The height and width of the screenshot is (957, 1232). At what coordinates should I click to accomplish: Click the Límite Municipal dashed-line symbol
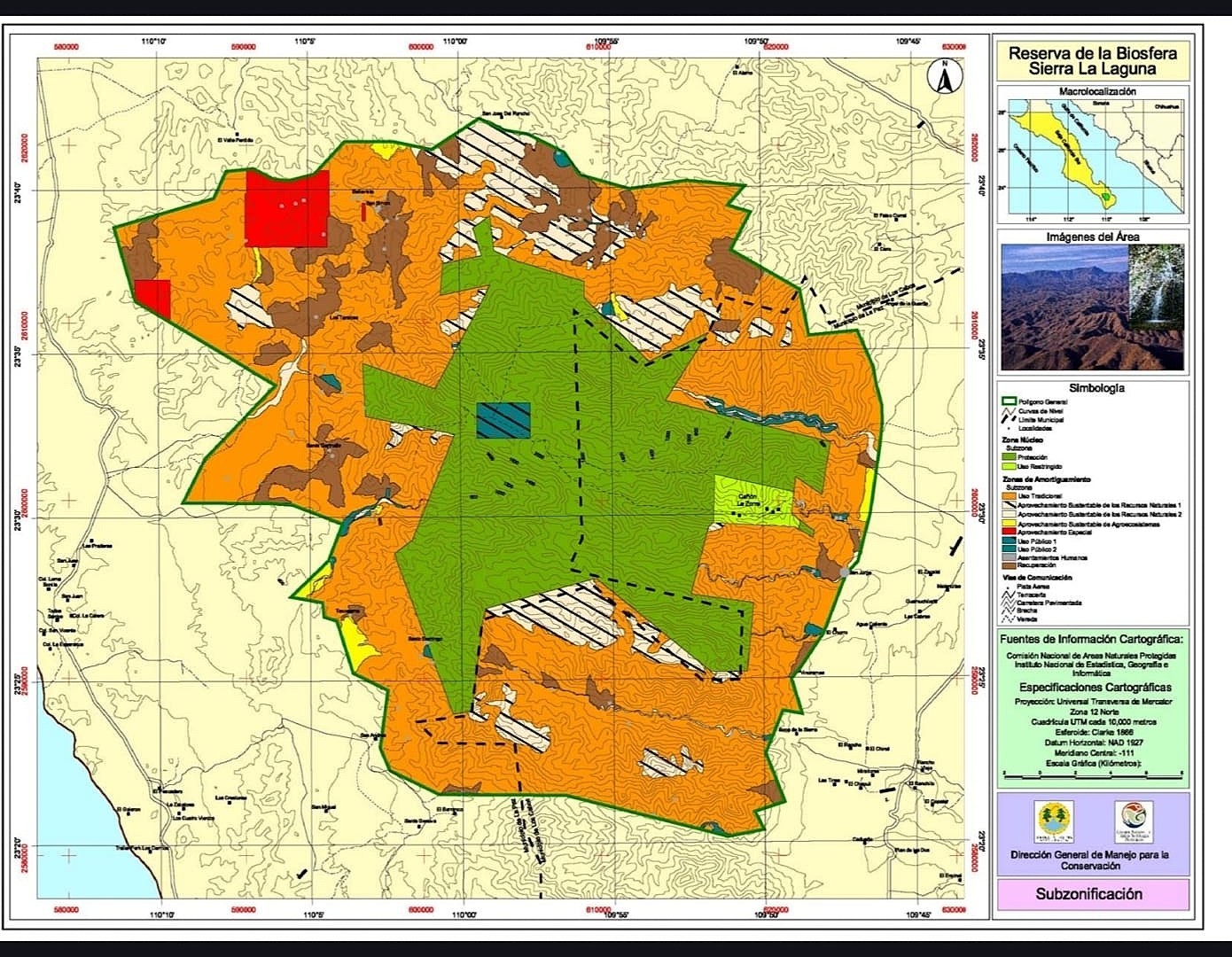(1008, 420)
